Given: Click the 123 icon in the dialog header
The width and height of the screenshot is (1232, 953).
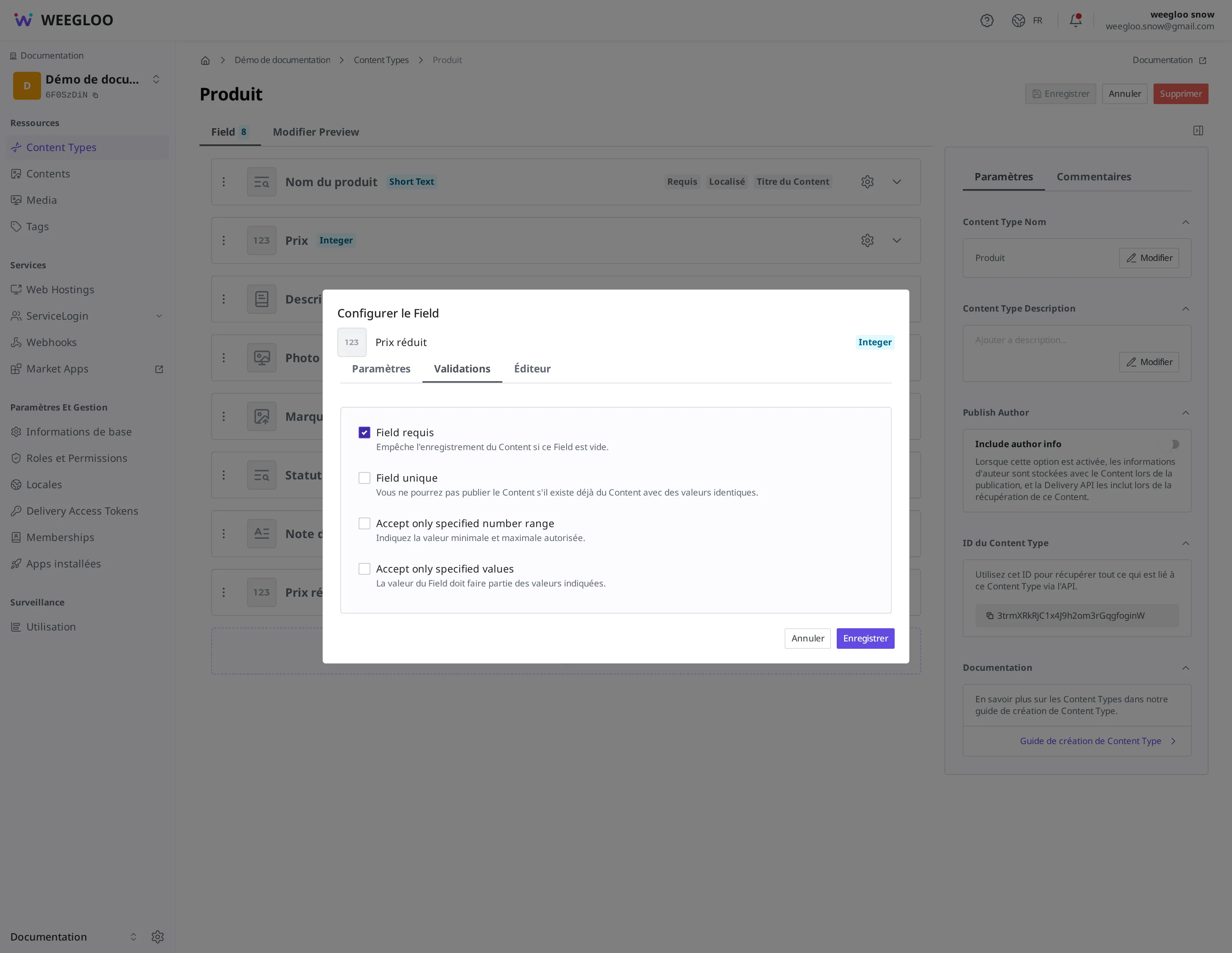Looking at the screenshot, I should pyautogui.click(x=351, y=342).
